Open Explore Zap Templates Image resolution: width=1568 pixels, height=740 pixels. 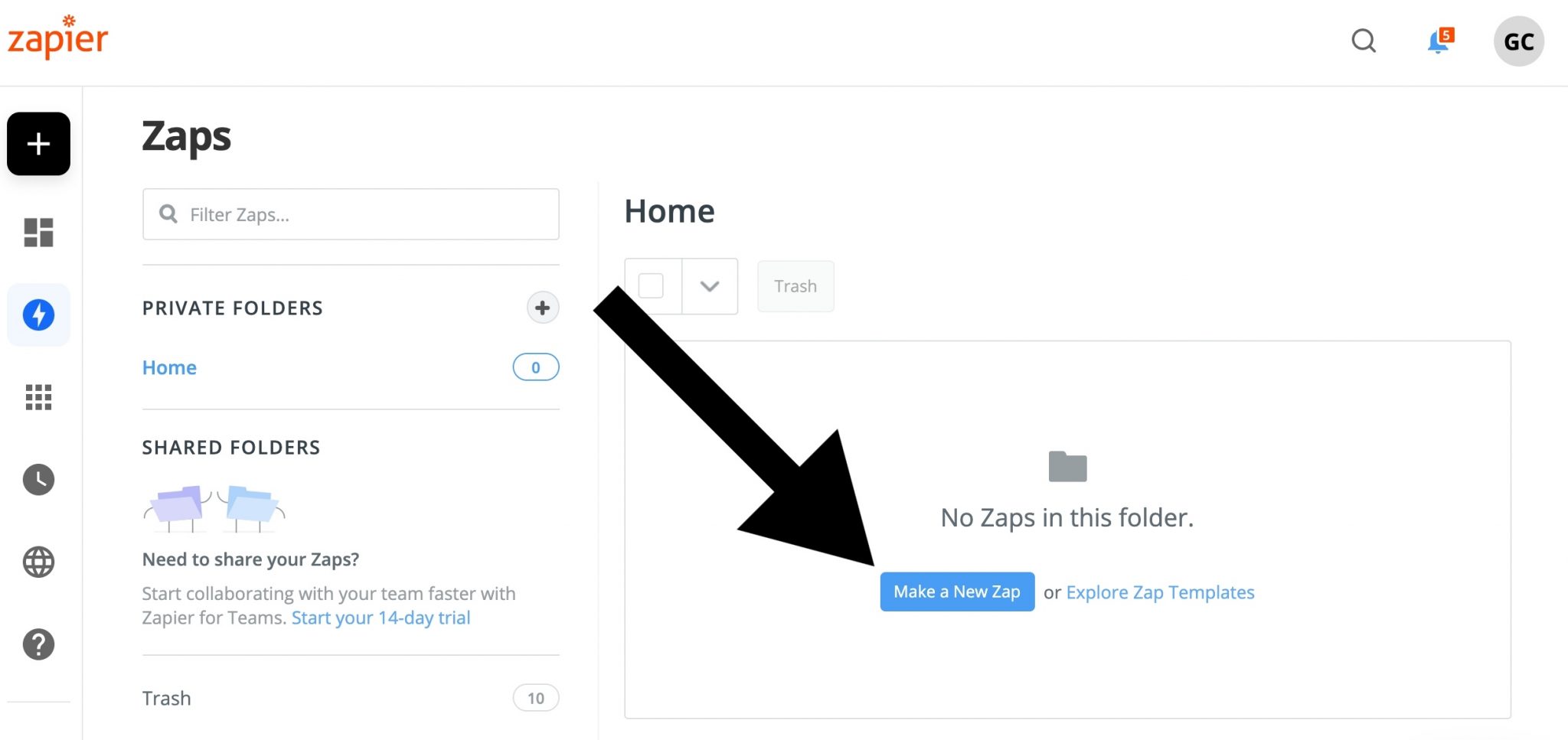click(x=1160, y=592)
